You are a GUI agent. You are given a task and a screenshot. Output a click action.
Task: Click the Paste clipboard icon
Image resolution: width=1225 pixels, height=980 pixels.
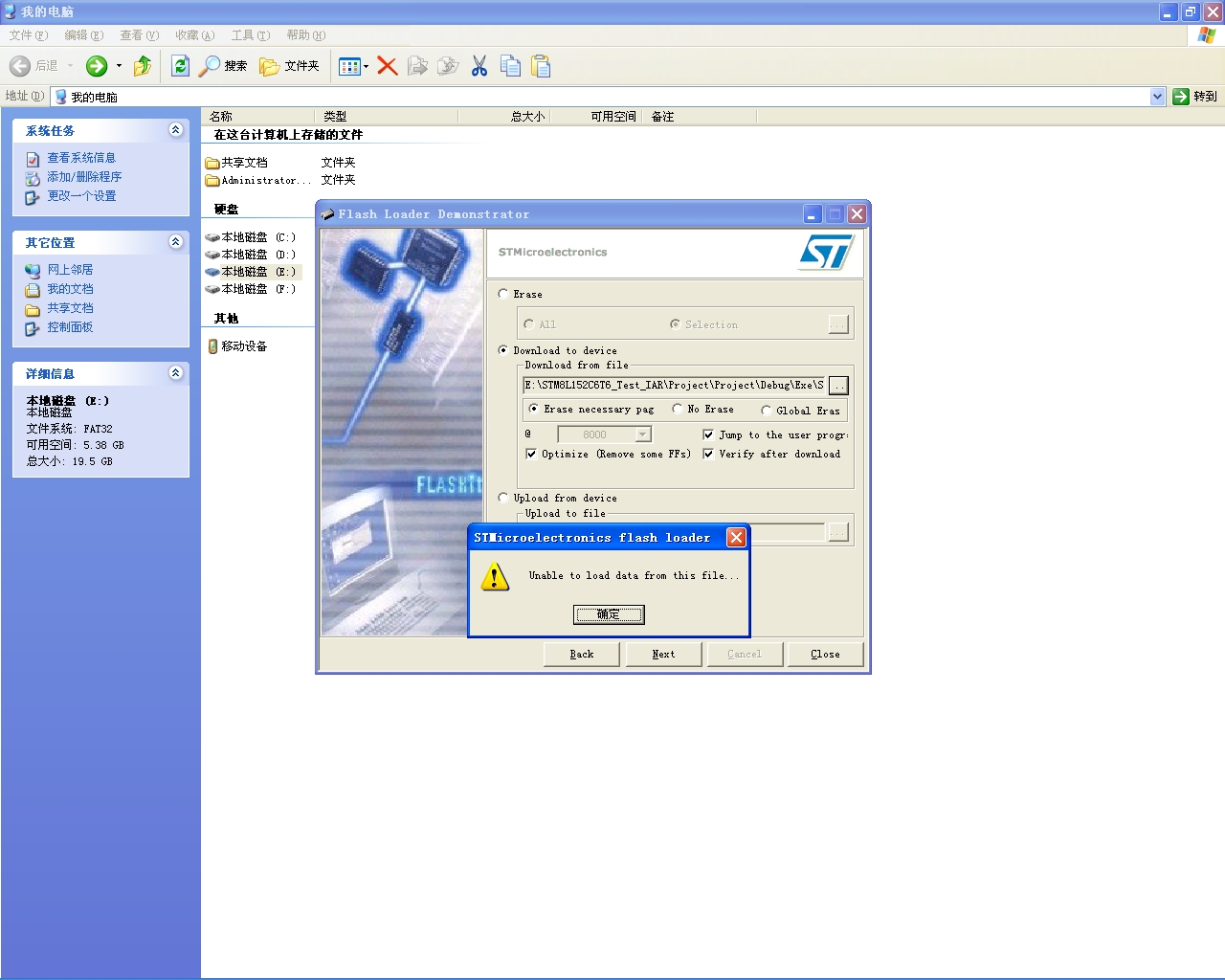pyautogui.click(x=541, y=66)
